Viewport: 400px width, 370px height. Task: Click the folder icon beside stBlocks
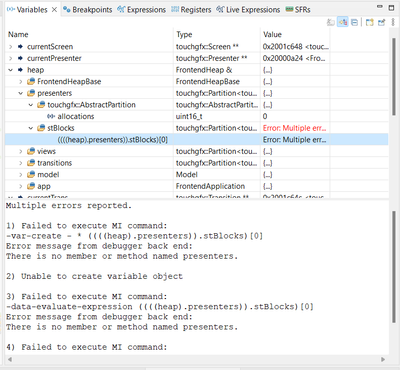click(x=41, y=128)
